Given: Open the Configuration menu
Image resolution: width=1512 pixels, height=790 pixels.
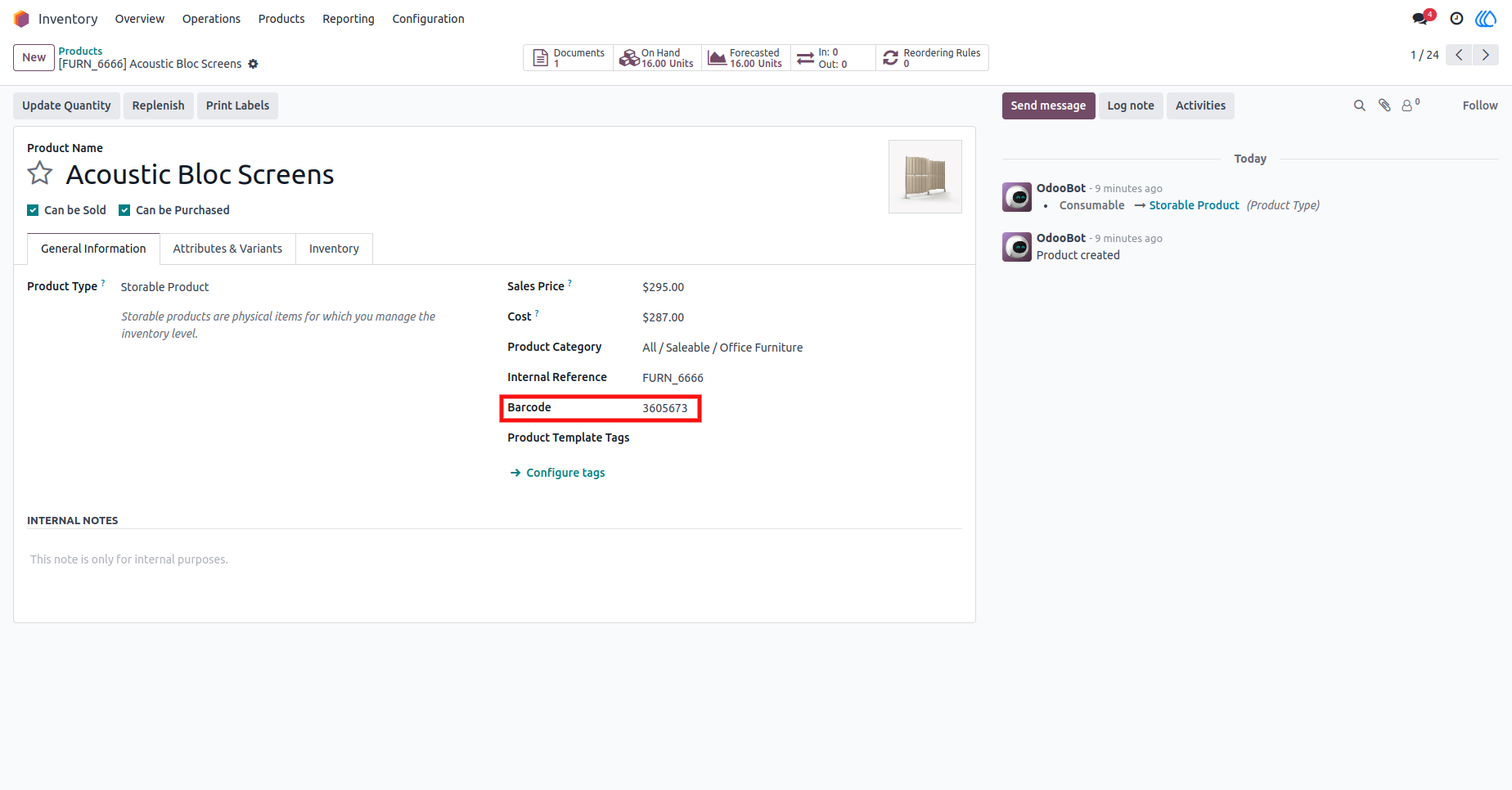Looking at the screenshot, I should click(x=428, y=19).
